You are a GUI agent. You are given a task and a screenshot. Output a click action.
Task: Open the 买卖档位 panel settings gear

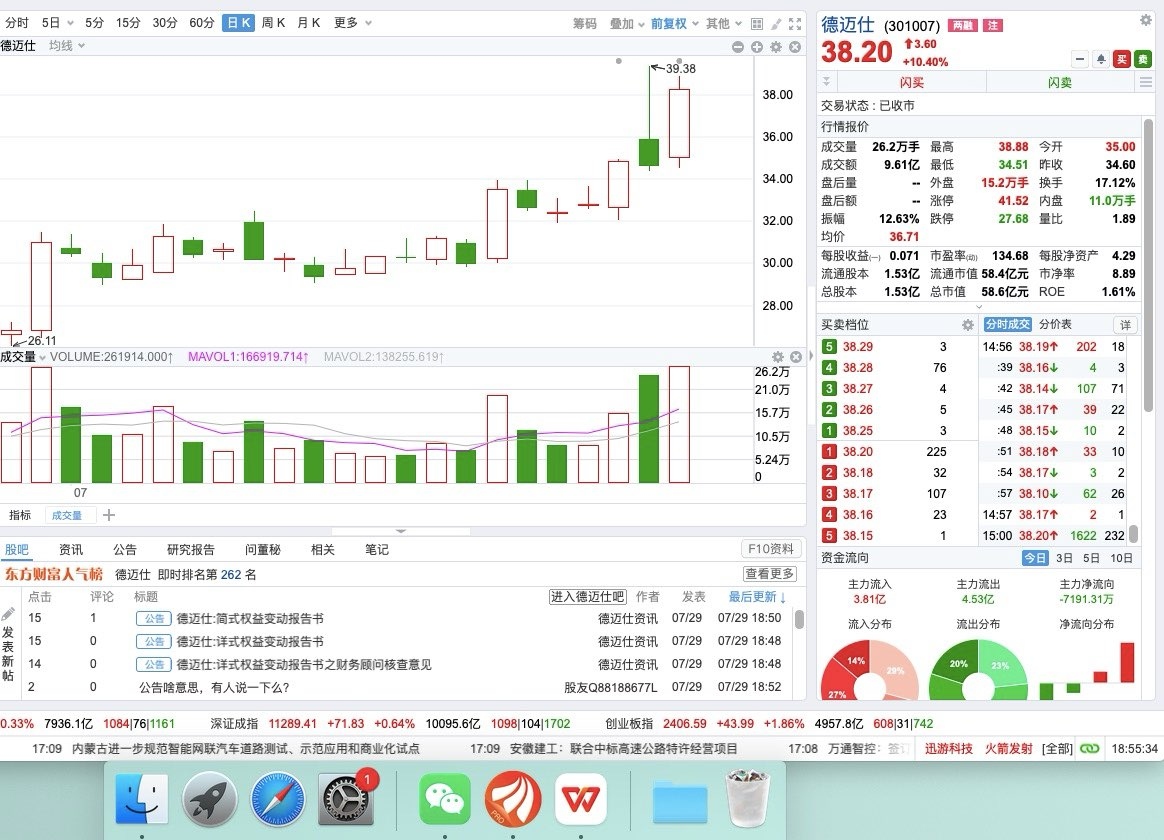click(x=967, y=325)
